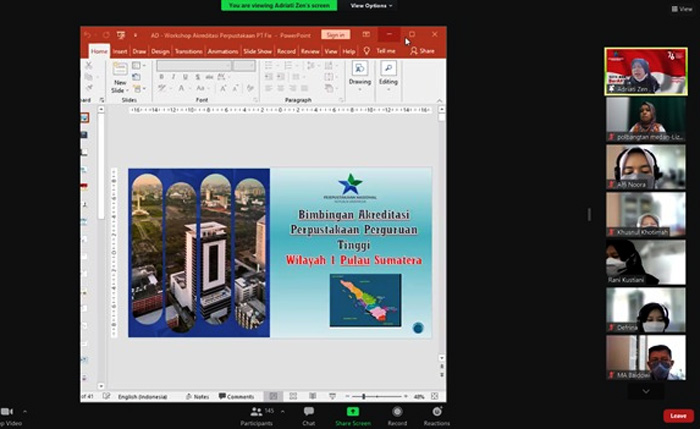Open the Drawing group dropdown
700x429 pixels.
pyautogui.click(x=360, y=76)
